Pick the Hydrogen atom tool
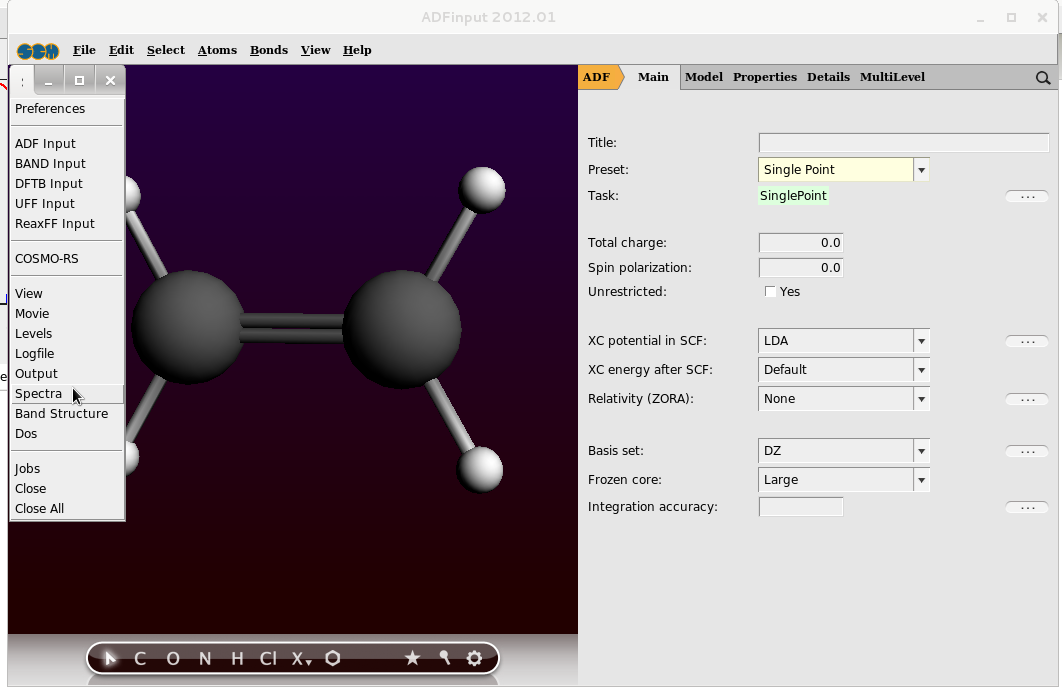The width and height of the screenshot is (1062, 689). (237, 658)
